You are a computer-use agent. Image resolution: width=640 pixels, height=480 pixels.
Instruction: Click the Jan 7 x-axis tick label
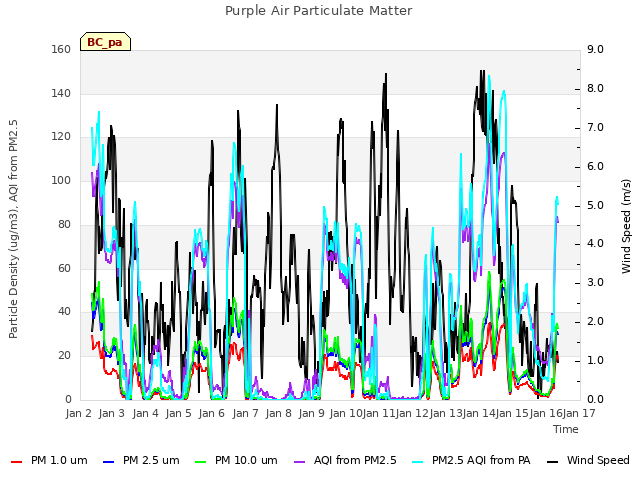[246, 413]
